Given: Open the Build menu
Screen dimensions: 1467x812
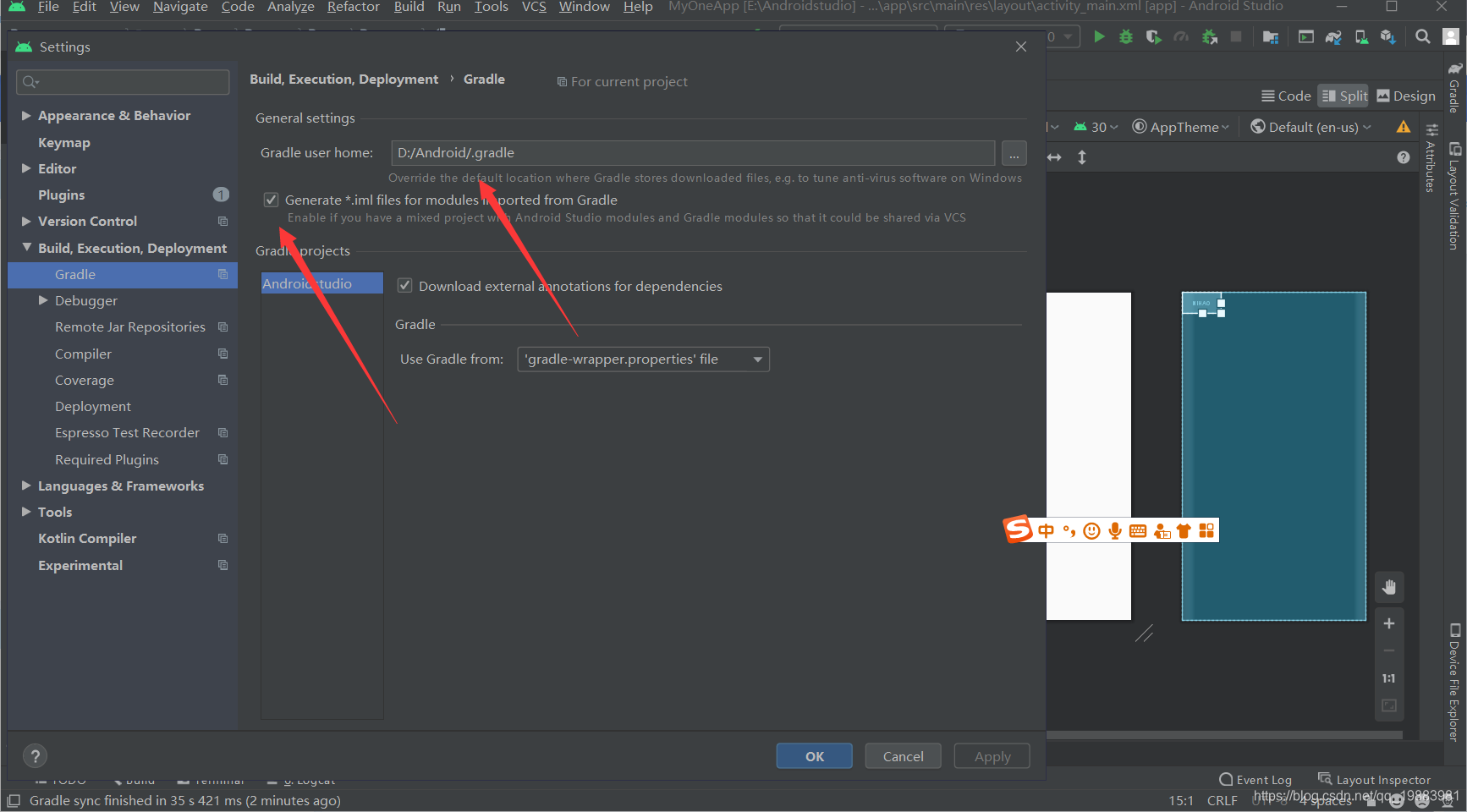Looking at the screenshot, I should click(x=409, y=7).
